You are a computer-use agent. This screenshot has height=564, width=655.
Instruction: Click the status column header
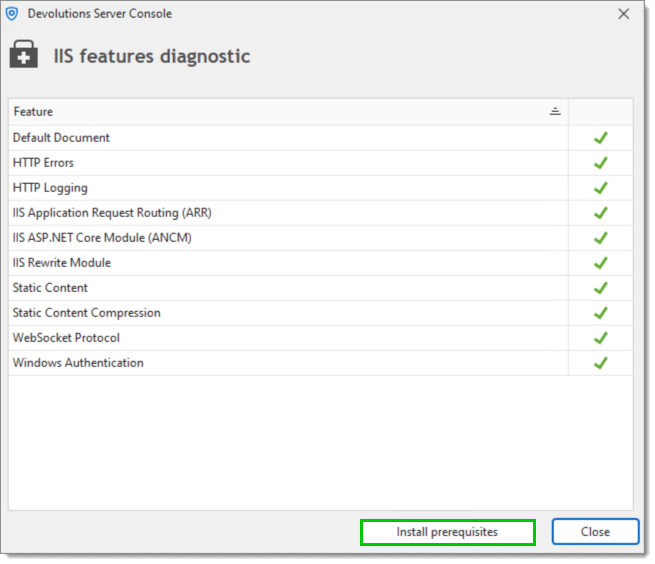[601, 112]
